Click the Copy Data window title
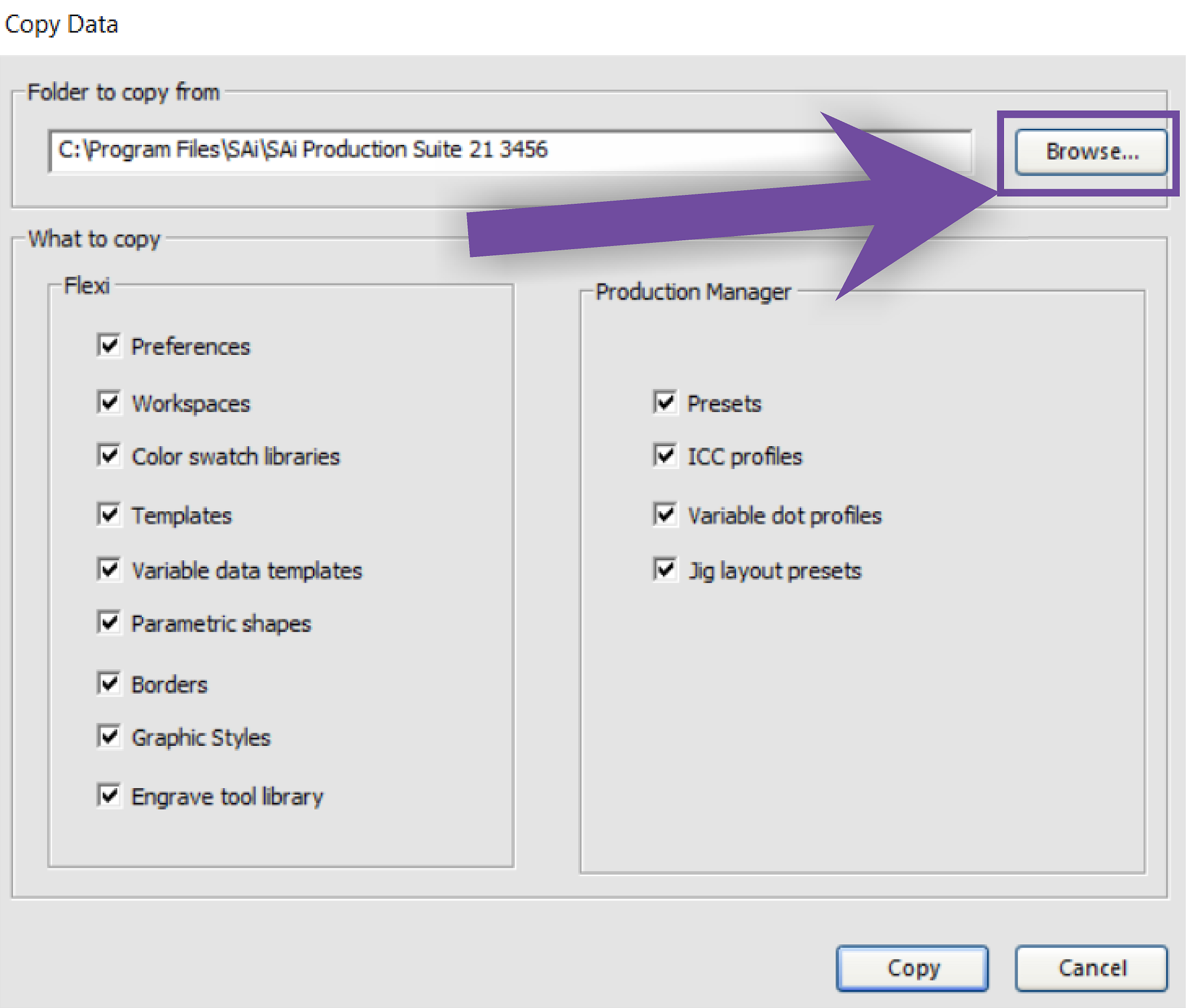The width and height of the screenshot is (1186, 1008). pos(61,25)
